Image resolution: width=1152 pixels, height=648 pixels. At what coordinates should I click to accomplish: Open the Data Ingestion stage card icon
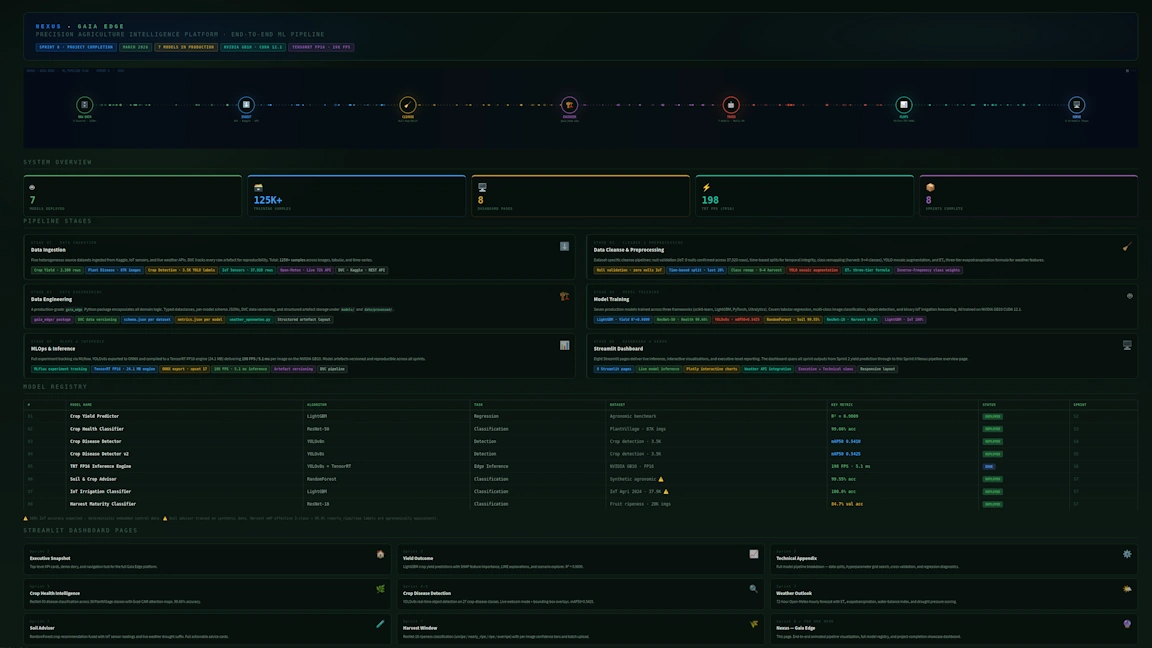coord(564,246)
